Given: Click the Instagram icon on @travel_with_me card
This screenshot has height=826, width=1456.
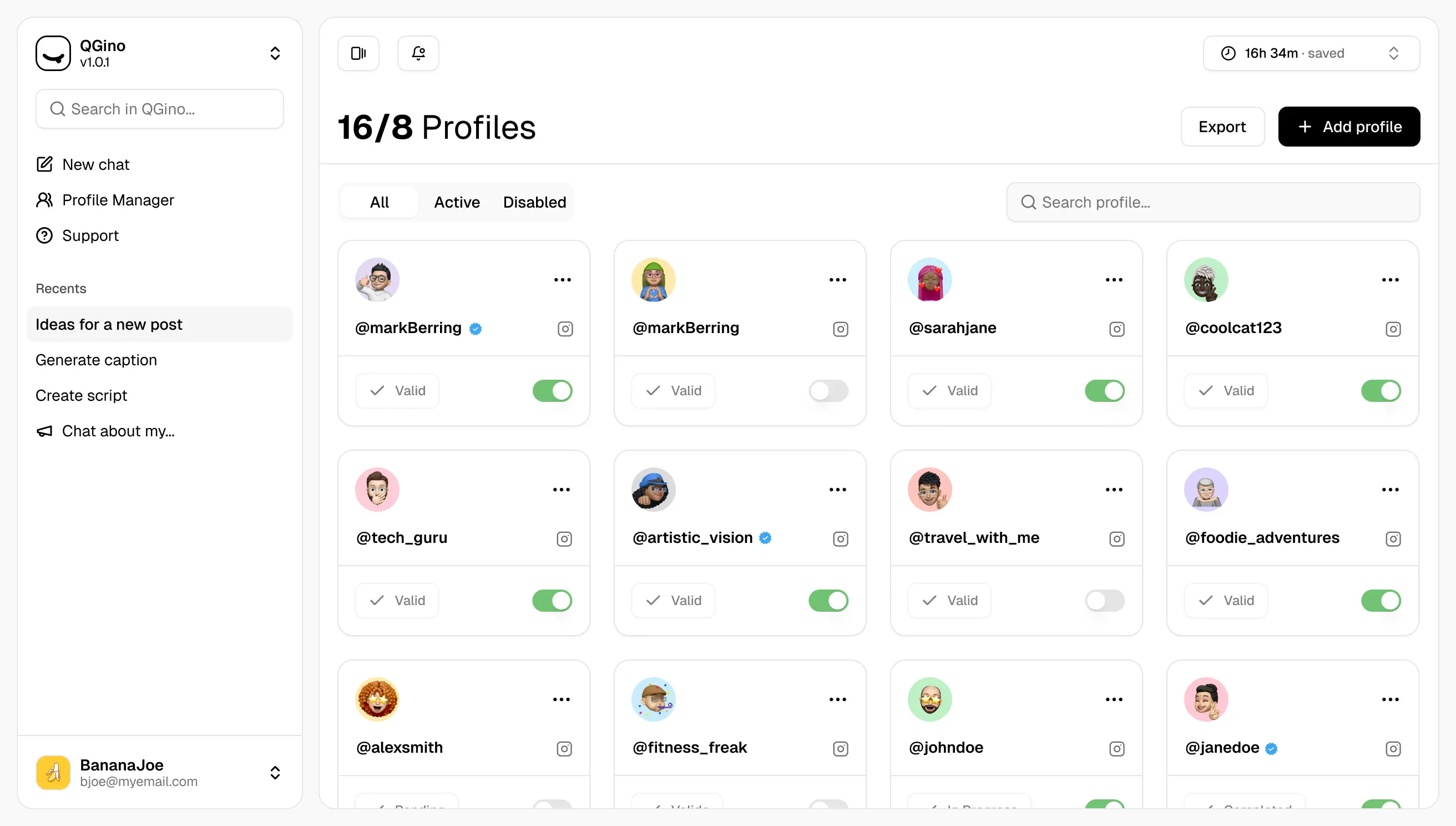Looking at the screenshot, I should [x=1116, y=539].
